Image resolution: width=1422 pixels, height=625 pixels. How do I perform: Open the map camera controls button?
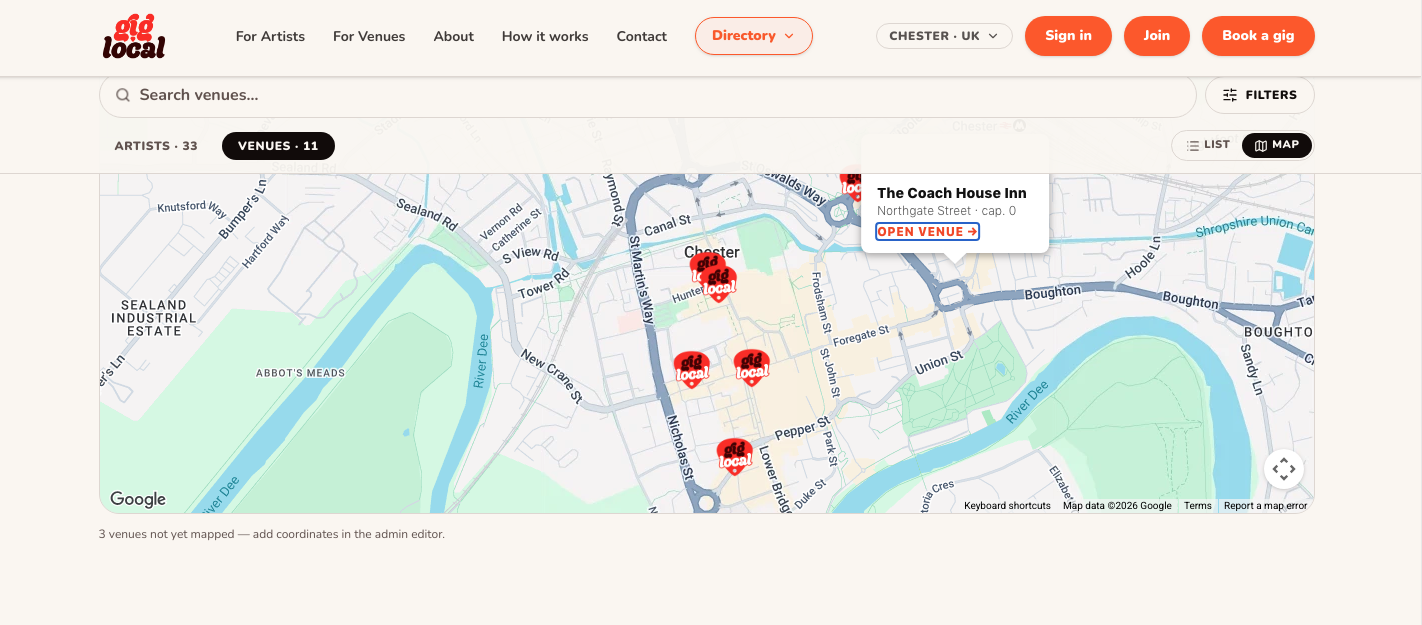click(1284, 468)
